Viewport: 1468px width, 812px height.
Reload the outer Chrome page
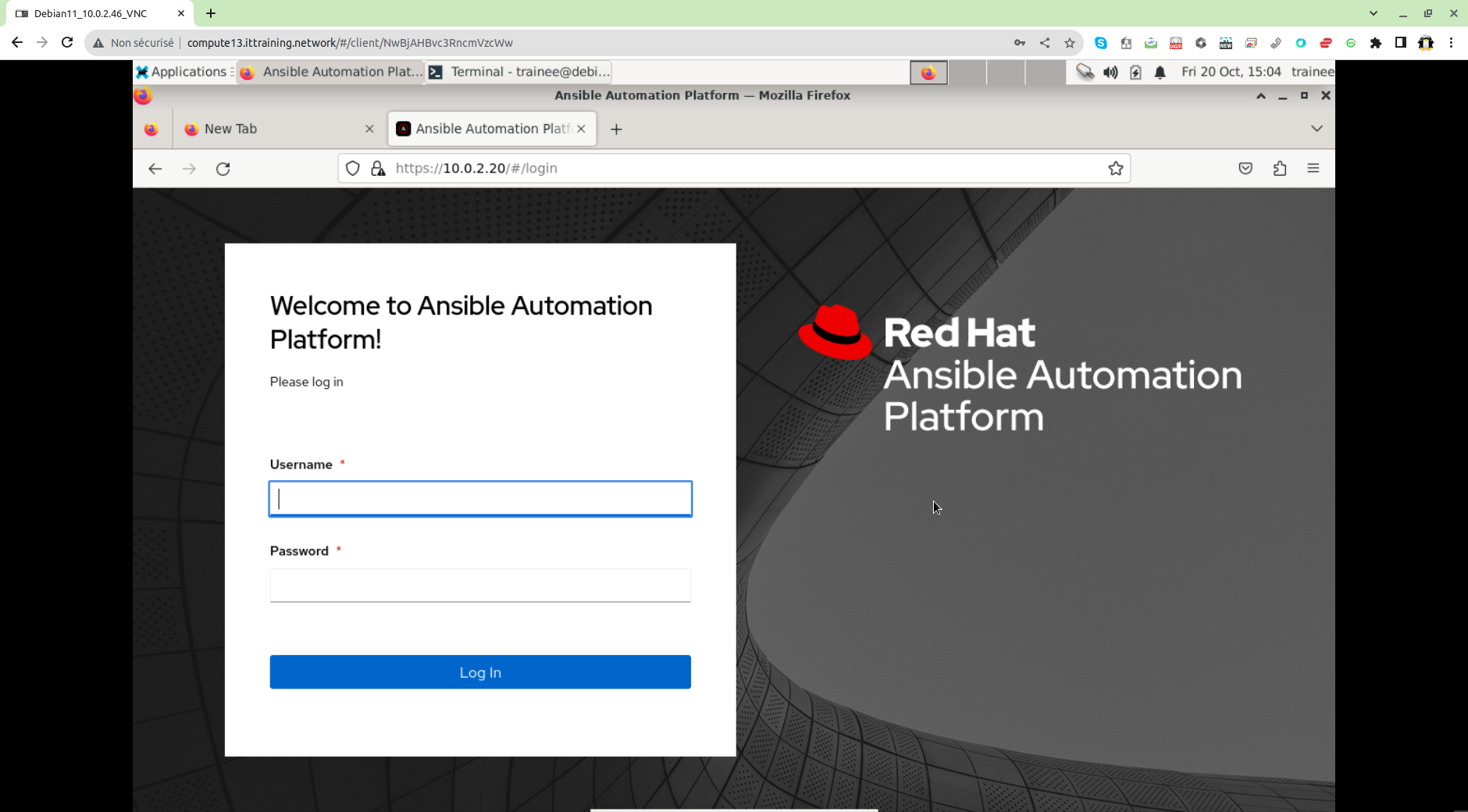coord(67,42)
